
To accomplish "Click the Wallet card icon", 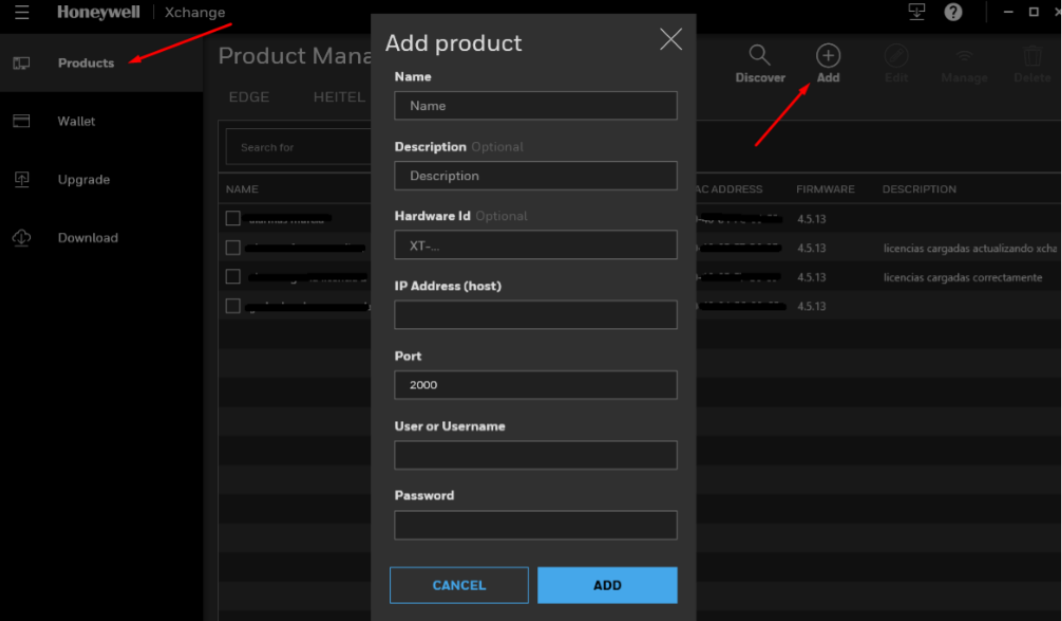I will (22, 121).
